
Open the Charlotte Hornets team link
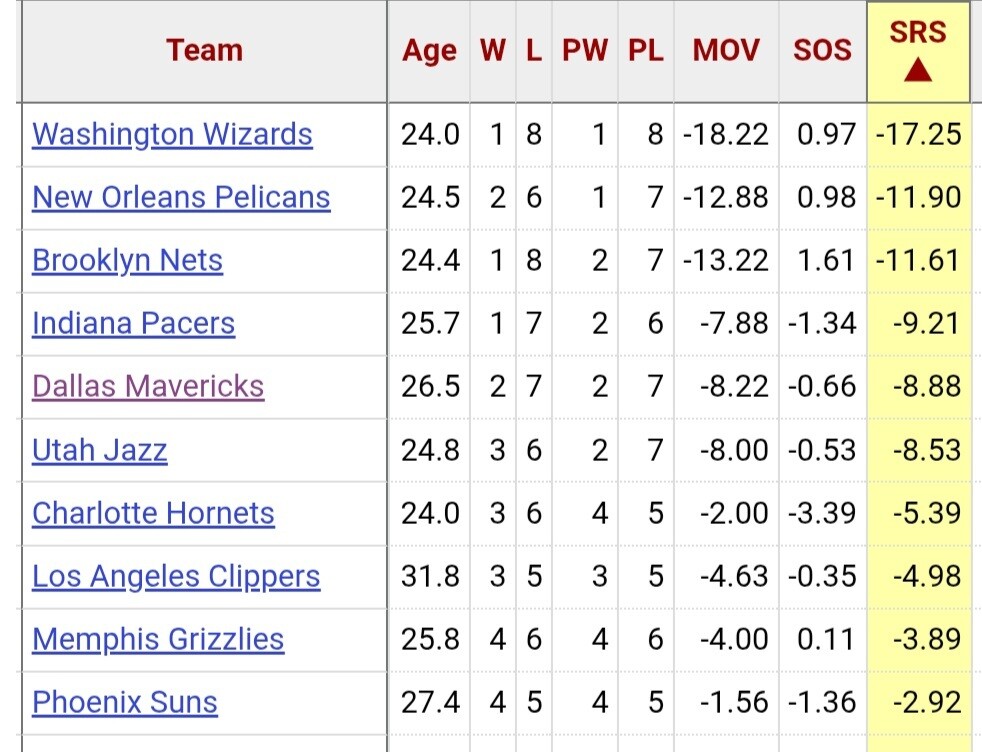pos(153,513)
